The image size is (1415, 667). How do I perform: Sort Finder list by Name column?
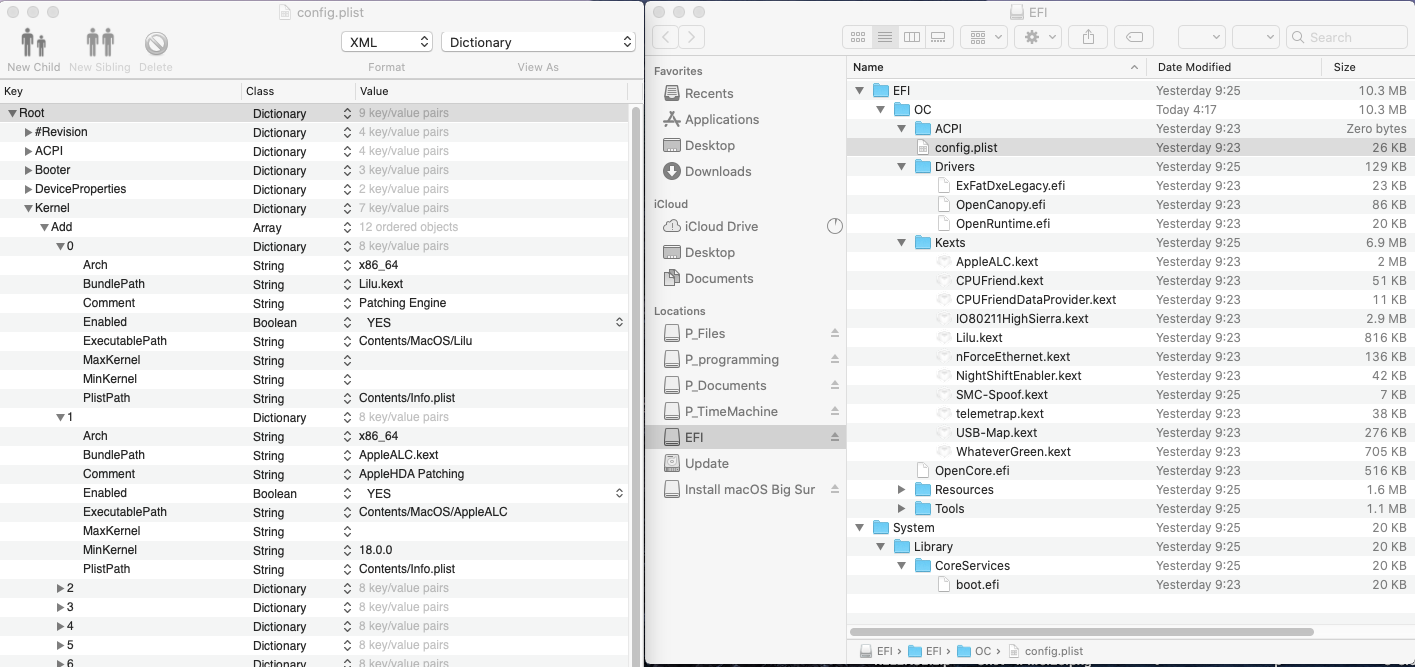click(x=997, y=67)
